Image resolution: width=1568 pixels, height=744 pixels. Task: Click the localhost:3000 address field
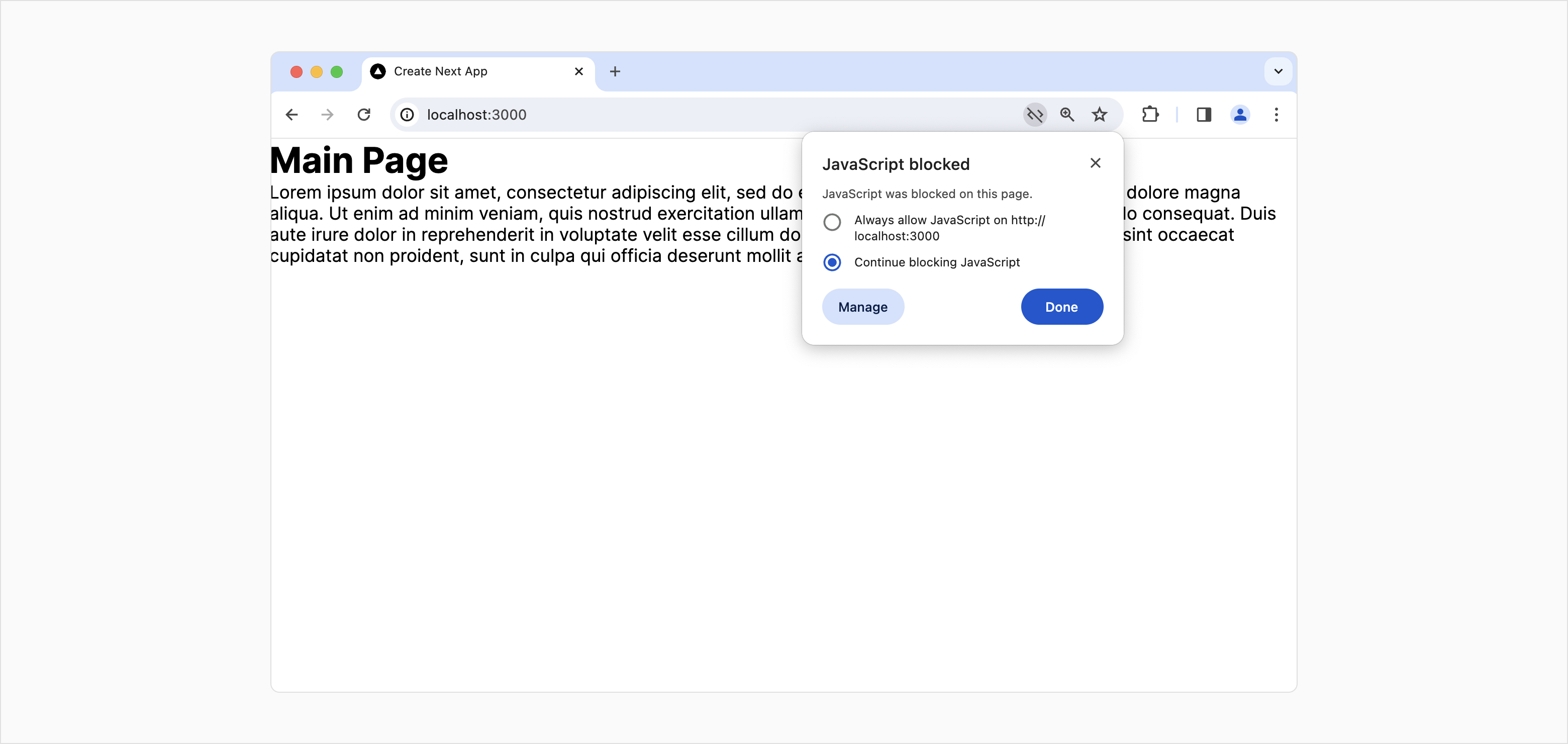(x=669, y=115)
